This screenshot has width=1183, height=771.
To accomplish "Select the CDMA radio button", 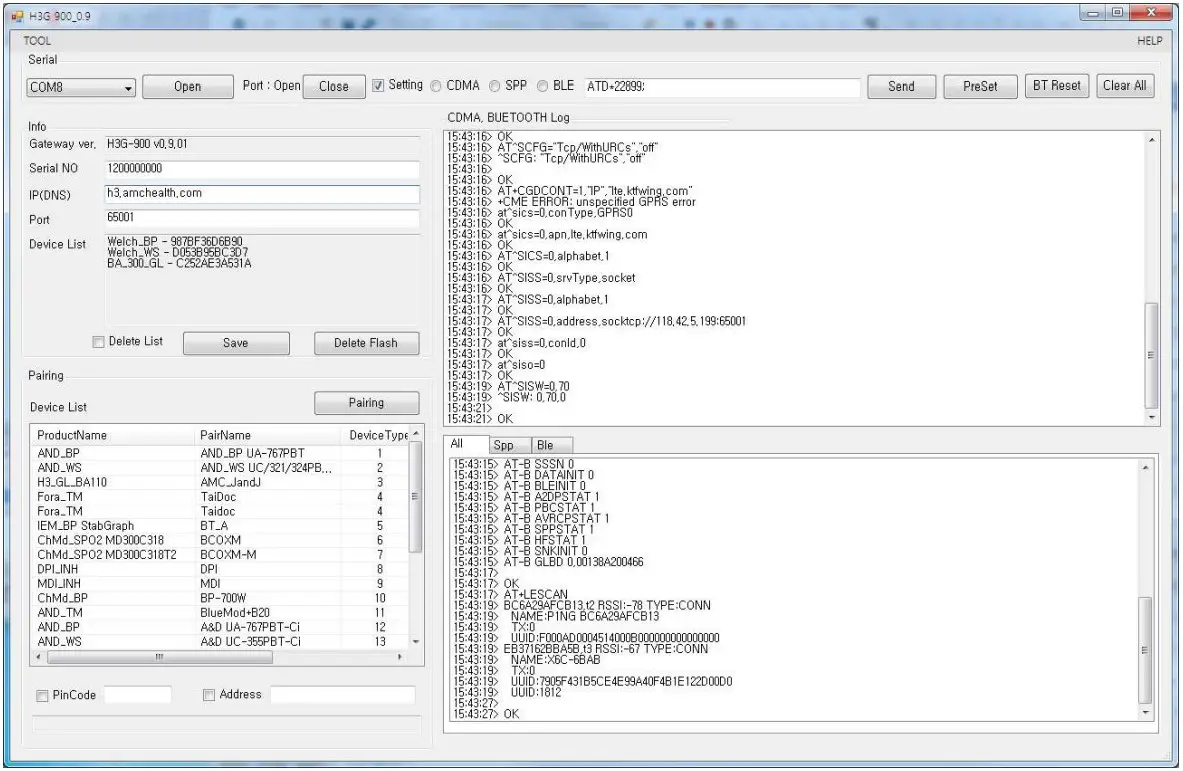I will [436, 86].
